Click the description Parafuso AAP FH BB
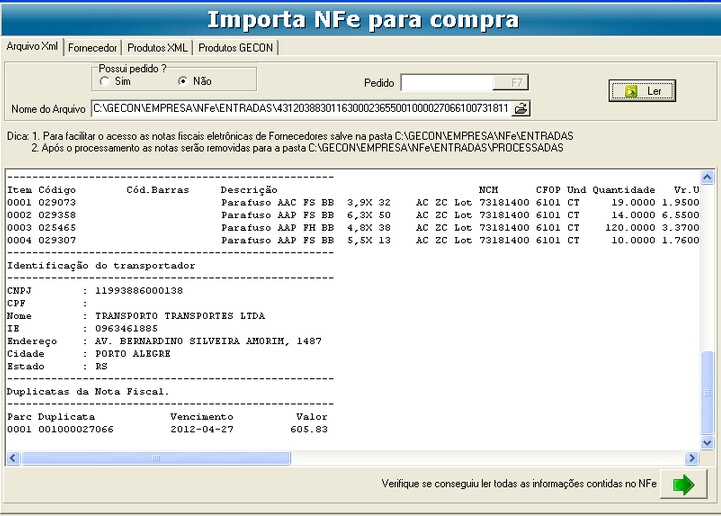This screenshot has width=721, height=516. pos(277,228)
